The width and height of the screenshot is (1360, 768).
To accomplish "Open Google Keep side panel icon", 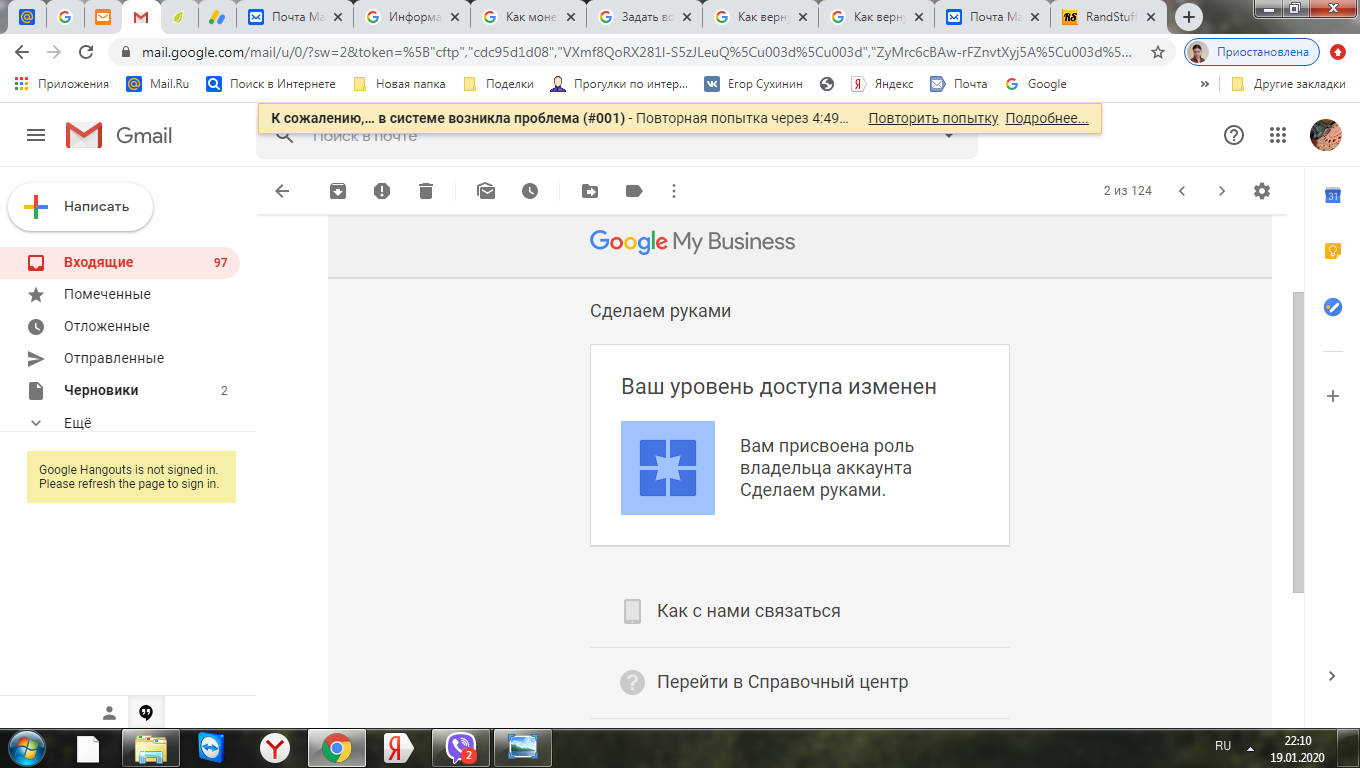I will click(x=1332, y=252).
